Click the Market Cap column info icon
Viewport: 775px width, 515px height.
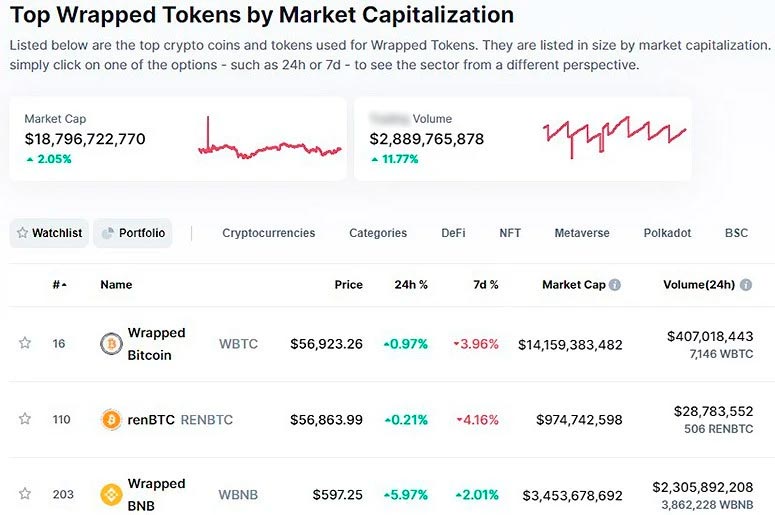[x=615, y=285]
